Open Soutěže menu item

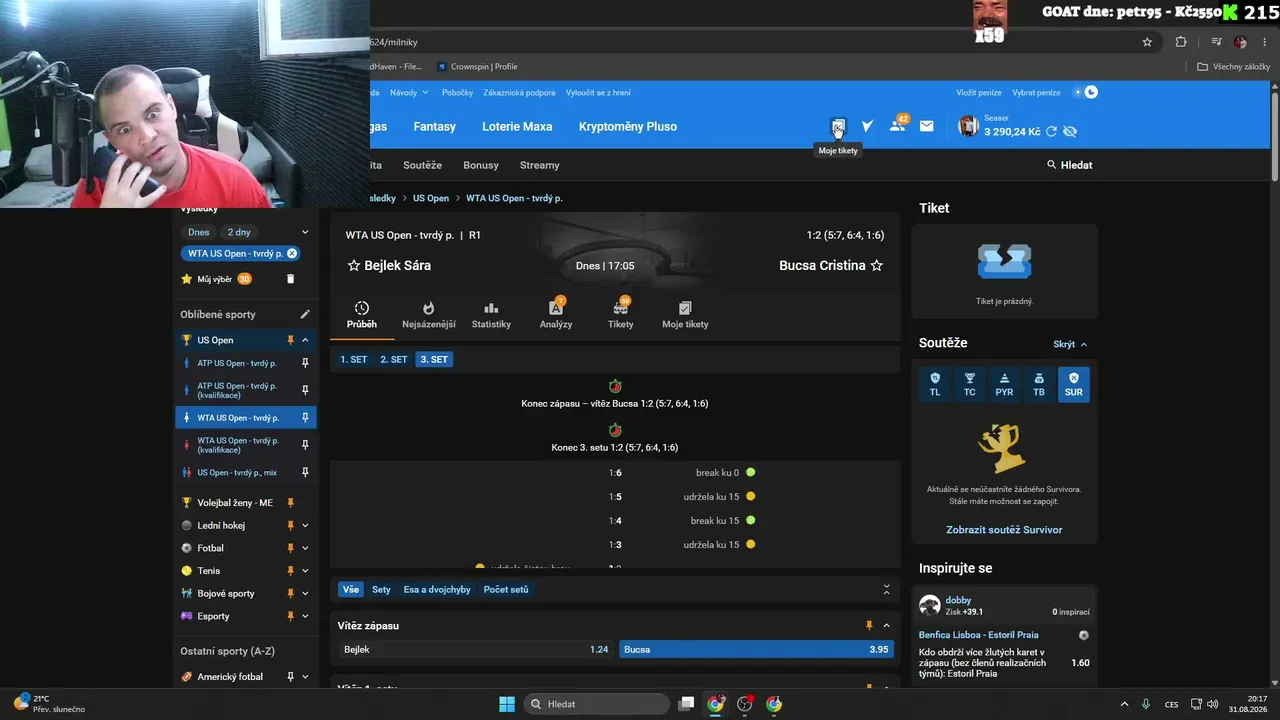422,165
